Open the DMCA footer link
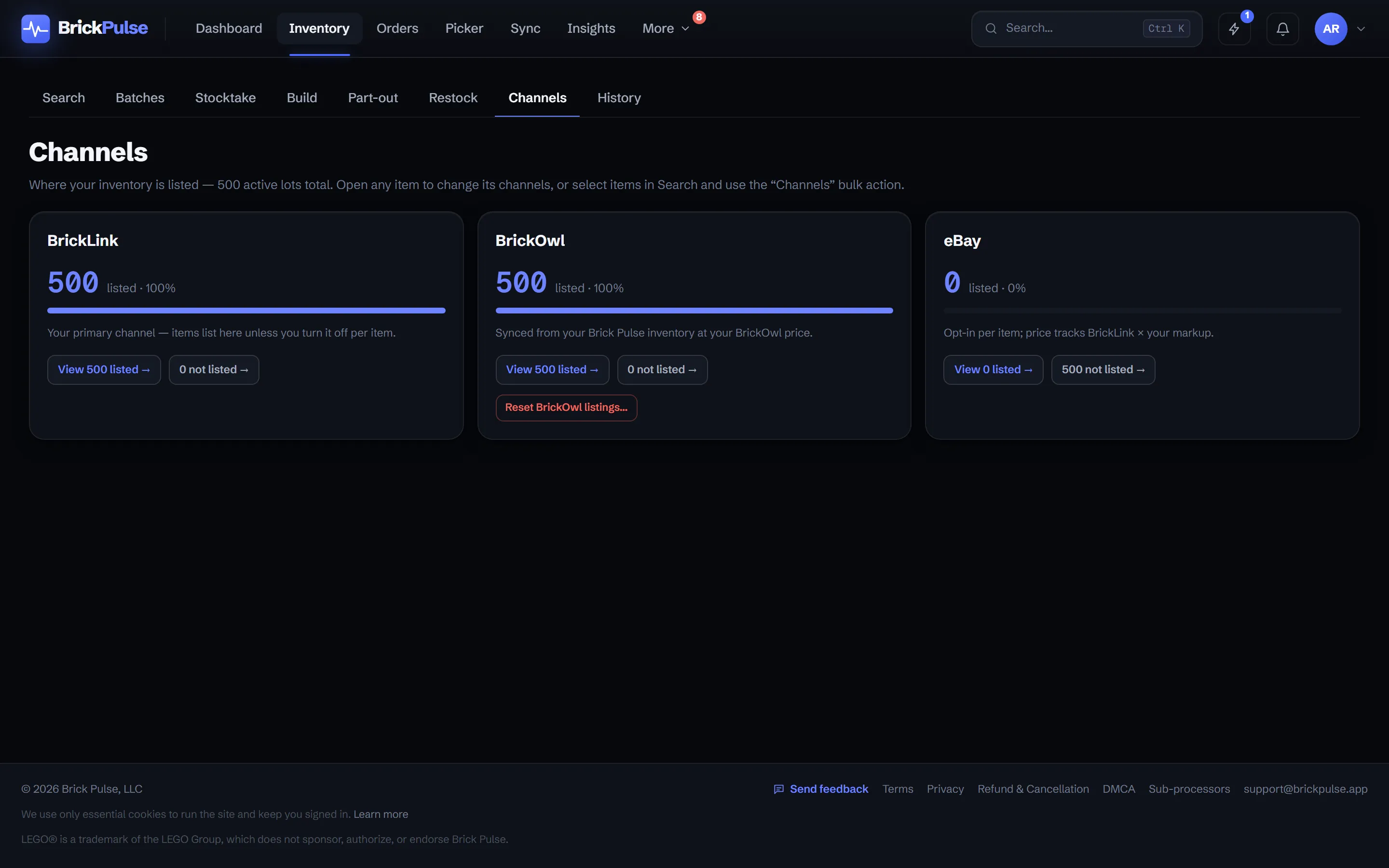The height and width of the screenshot is (868, 1389). pos(1118,789)
